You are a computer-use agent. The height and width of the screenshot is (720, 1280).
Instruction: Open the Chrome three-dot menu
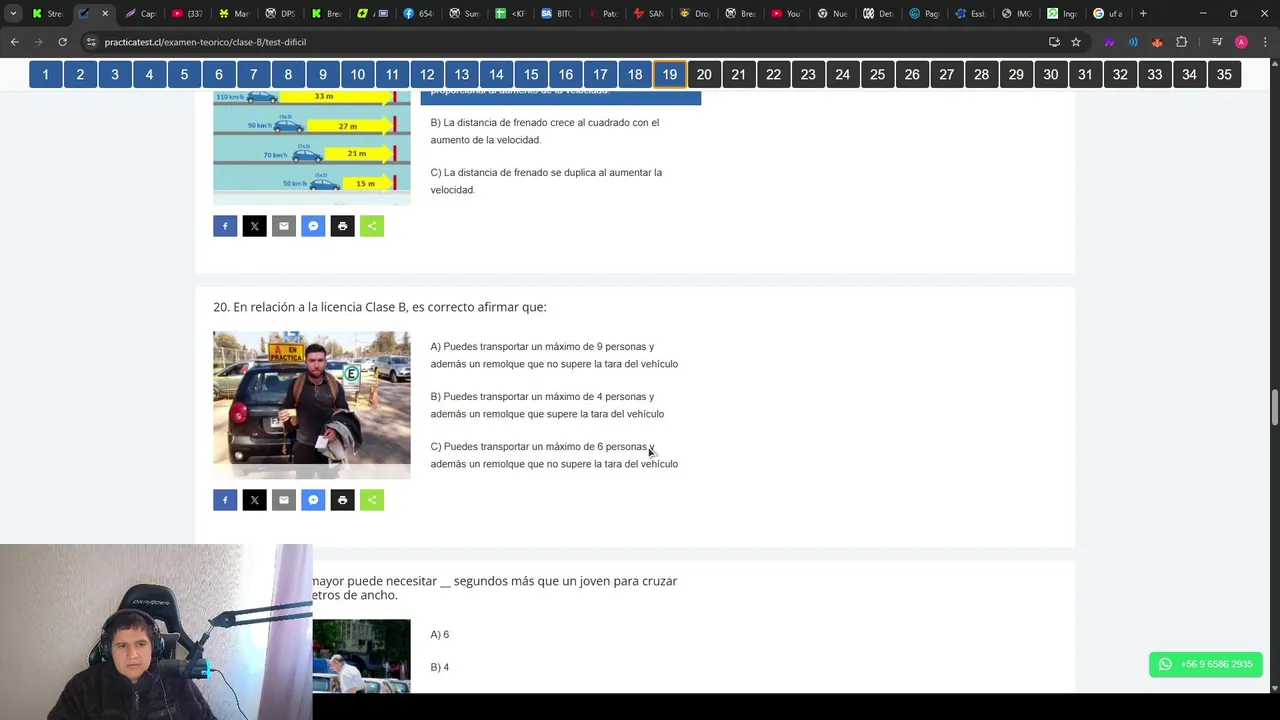[x=1264, y=42]
